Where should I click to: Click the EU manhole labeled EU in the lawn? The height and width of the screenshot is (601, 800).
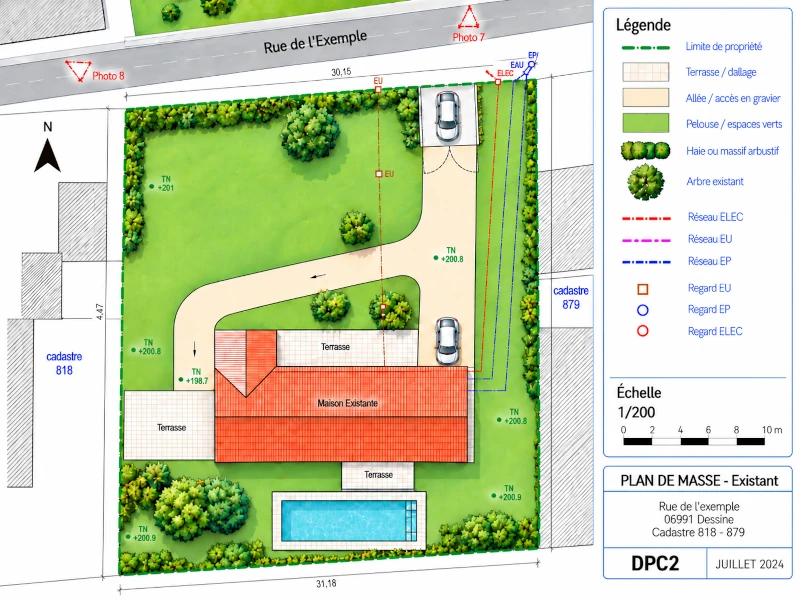379,174
